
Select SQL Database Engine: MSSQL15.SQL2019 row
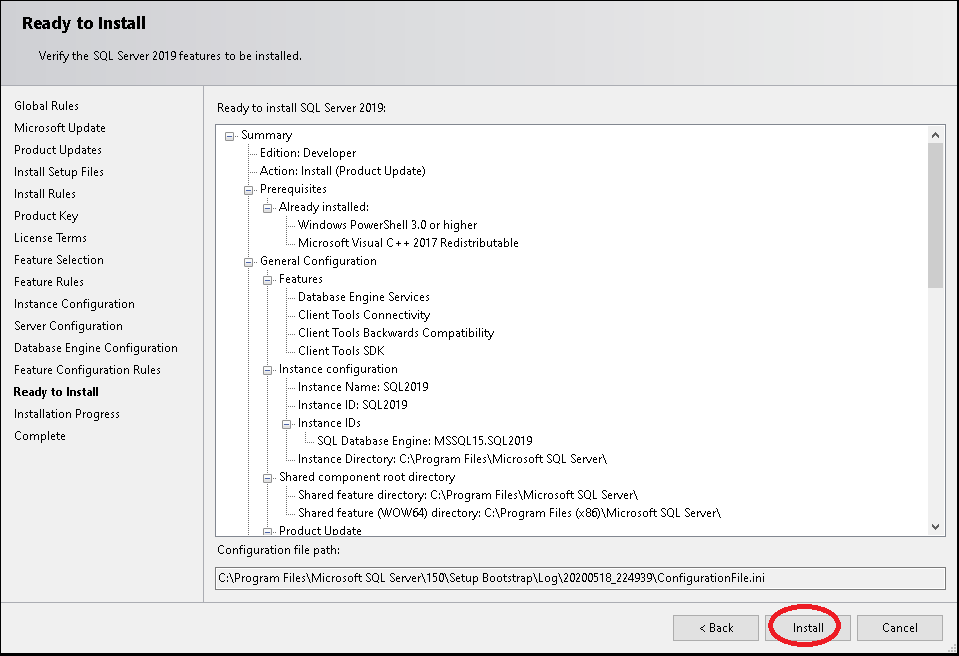pyautogui.click(x=424, y=441)
